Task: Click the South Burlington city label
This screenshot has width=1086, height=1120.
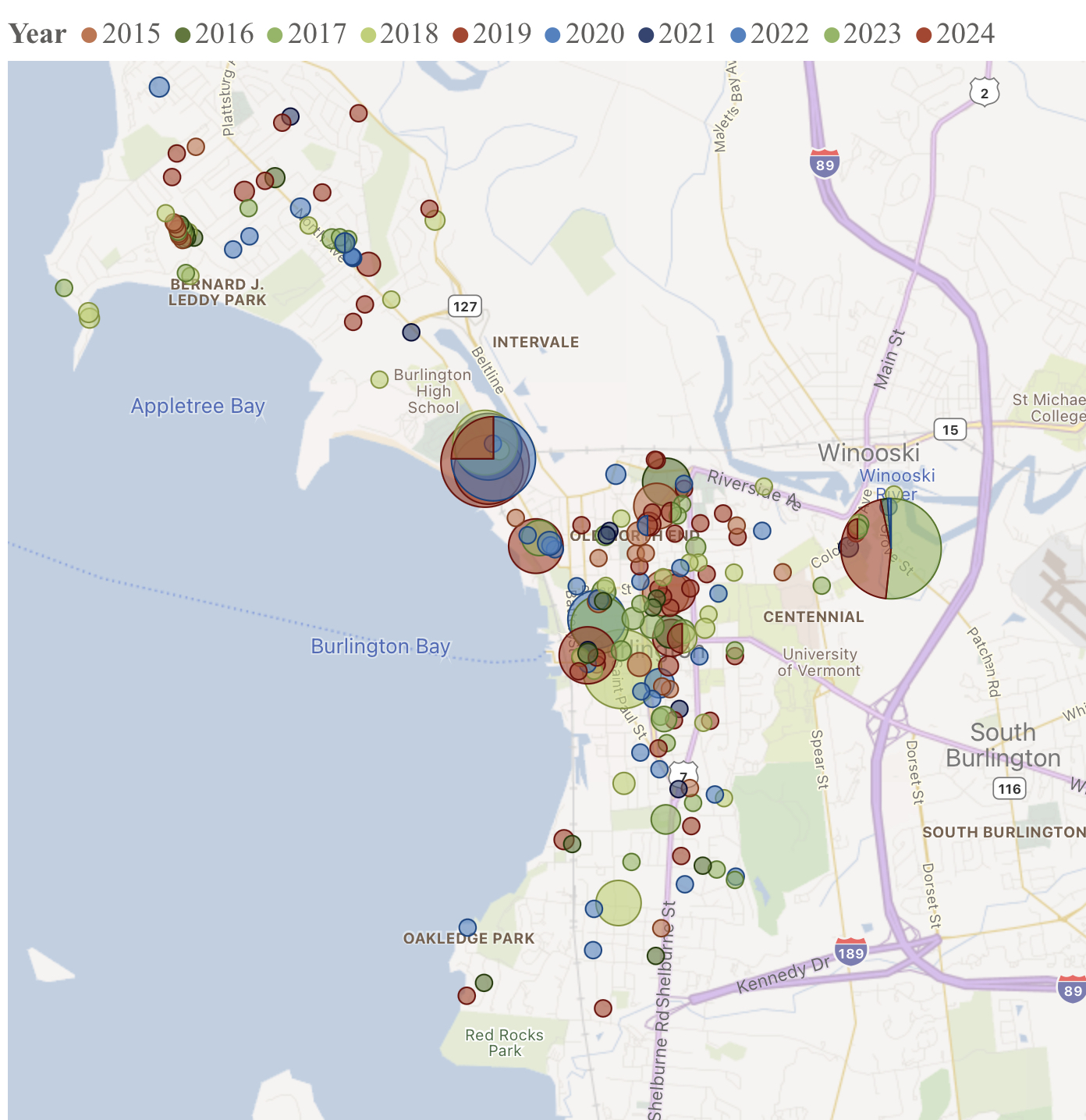Action: (x=1003, y=745)
